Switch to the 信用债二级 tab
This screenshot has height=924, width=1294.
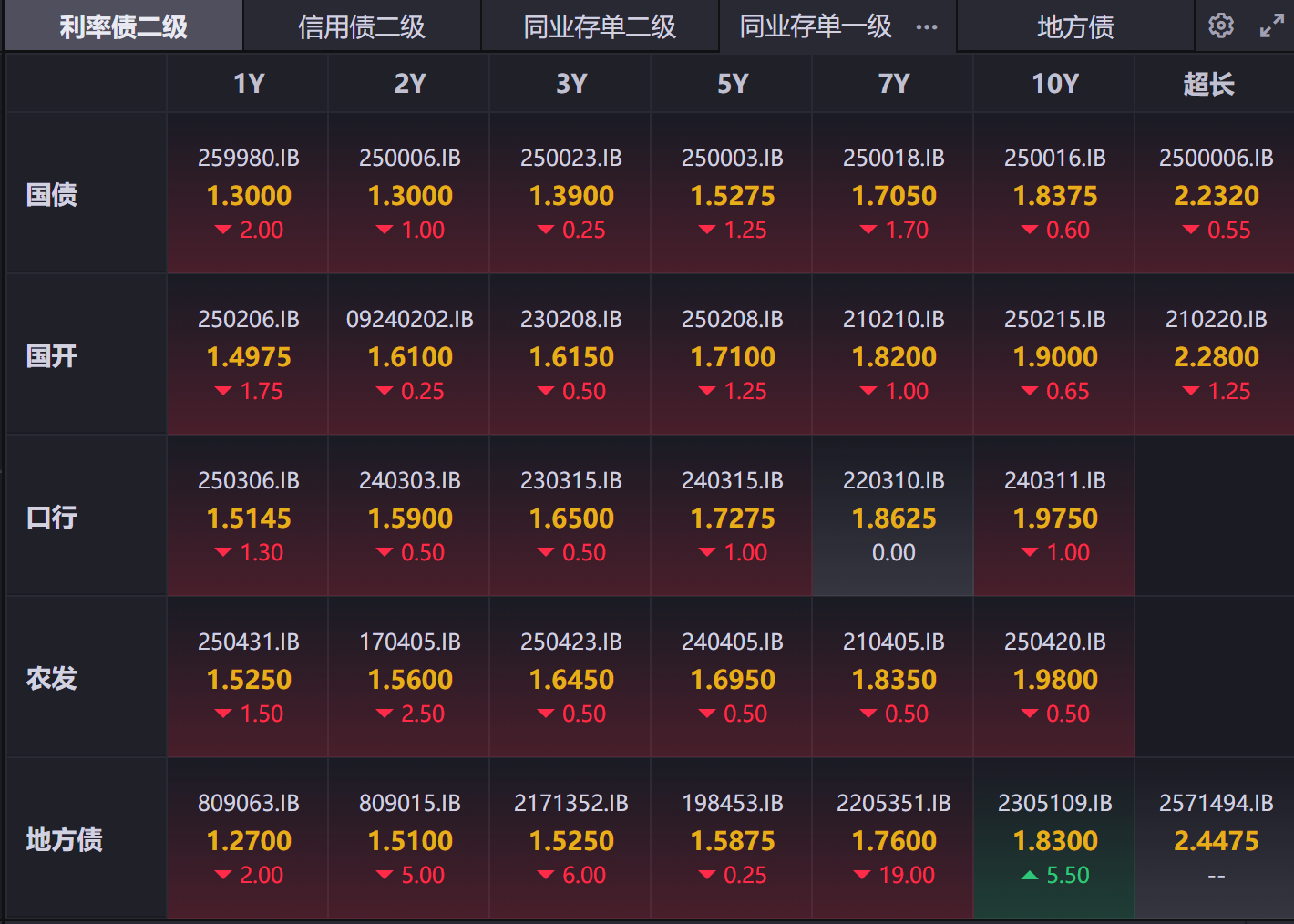(x=362, y=27)
